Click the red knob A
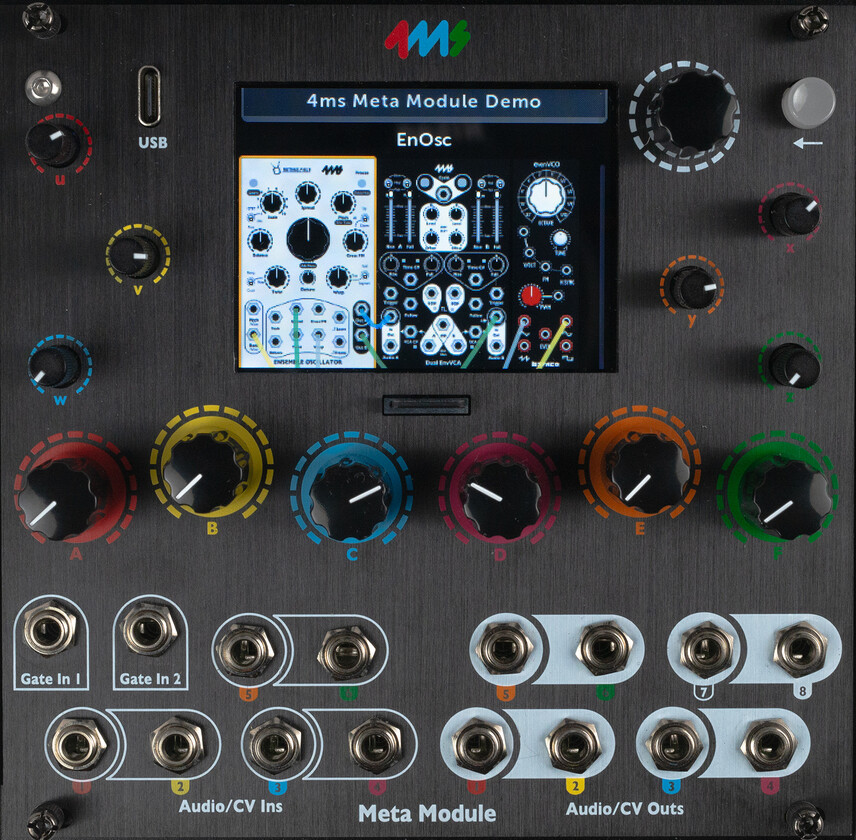The image size is (856, 840). tap(58, 499)
